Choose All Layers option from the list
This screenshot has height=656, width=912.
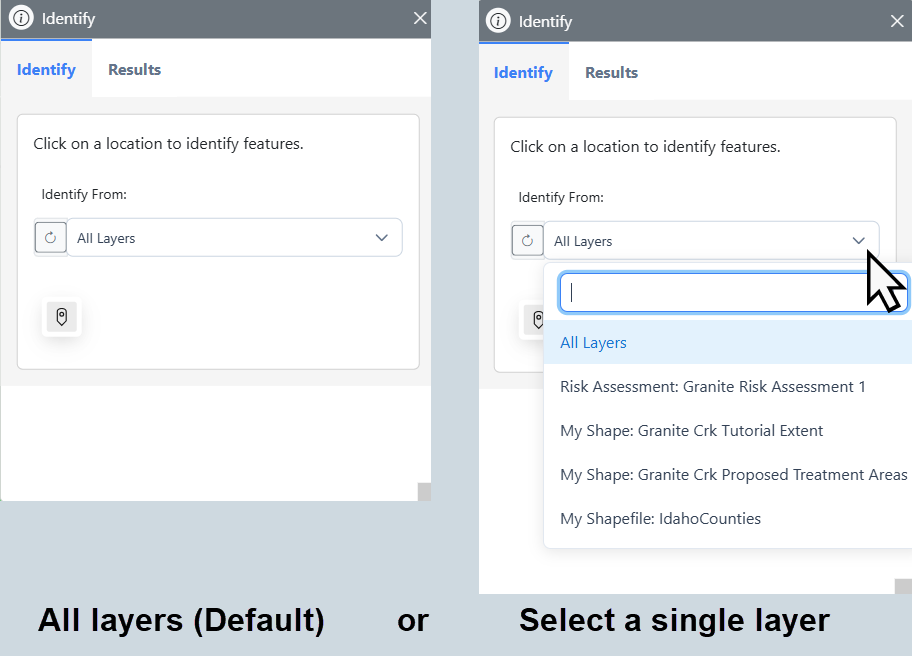pyautogui.click(x=728, y=343)
